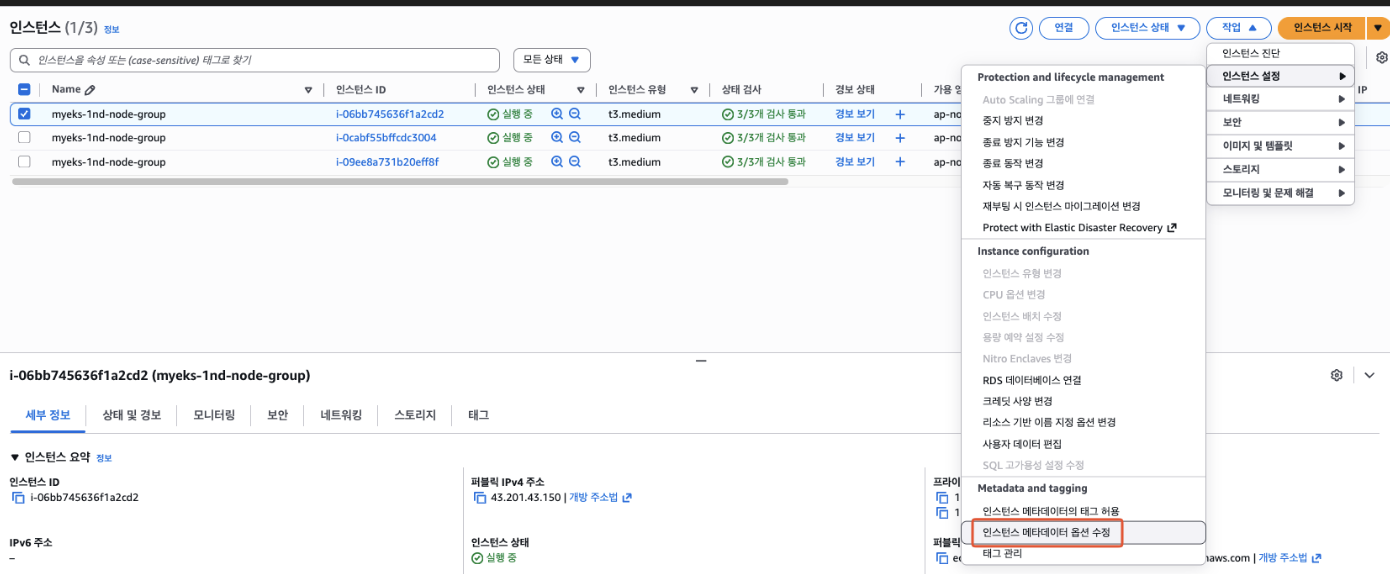
Task: Expand the 이미지 및 템플릿 submenu
Action: point(1280,146)
